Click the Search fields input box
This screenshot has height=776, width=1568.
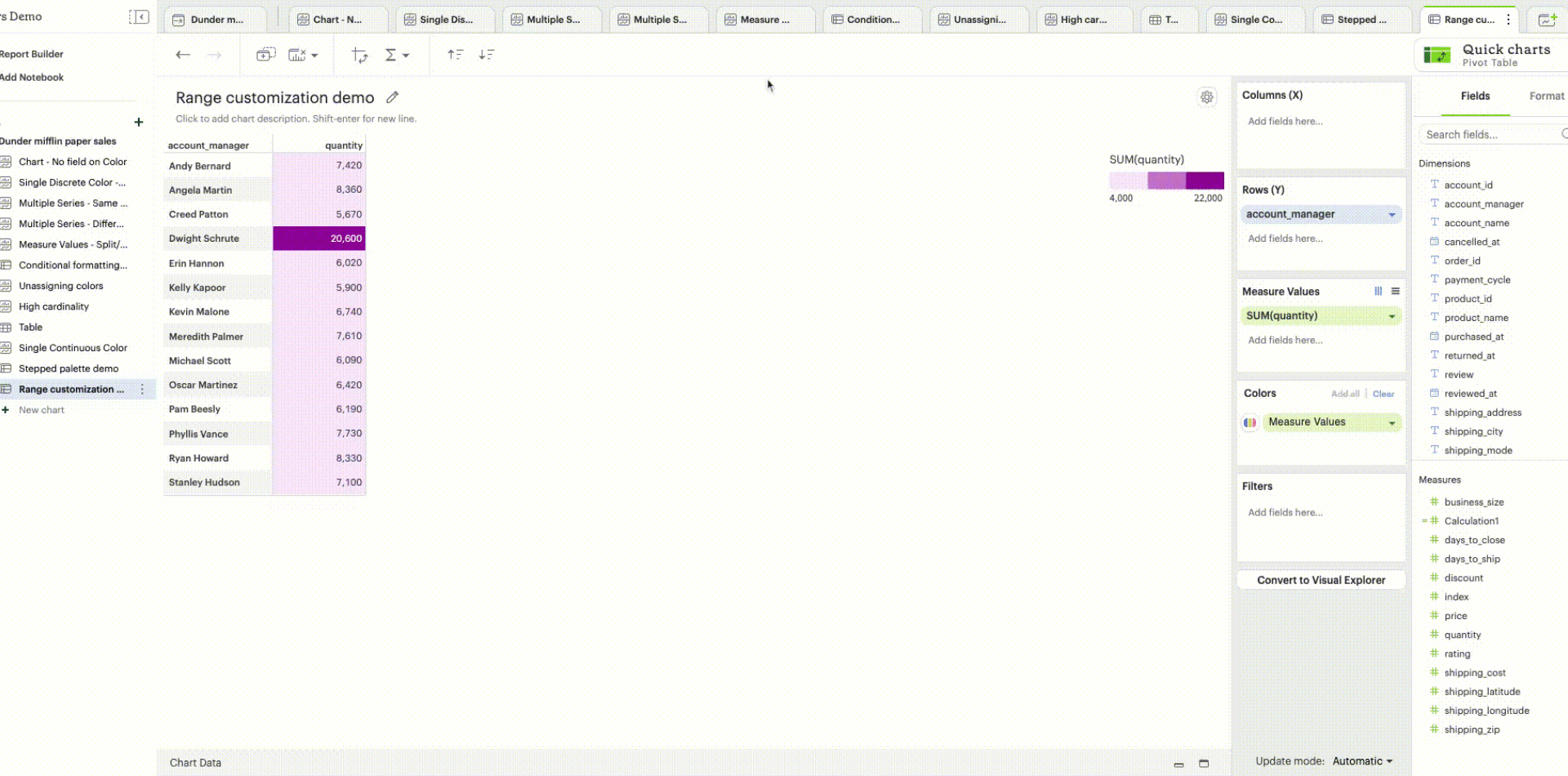click(1490, 135)
